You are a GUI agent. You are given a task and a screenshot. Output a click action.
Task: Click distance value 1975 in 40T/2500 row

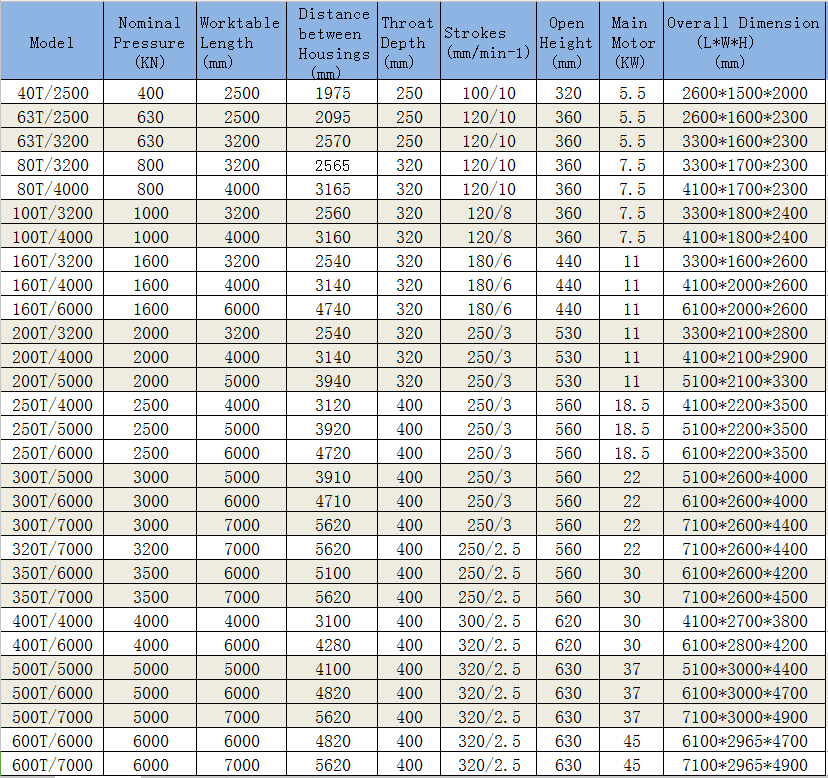[x=333, y=93]
